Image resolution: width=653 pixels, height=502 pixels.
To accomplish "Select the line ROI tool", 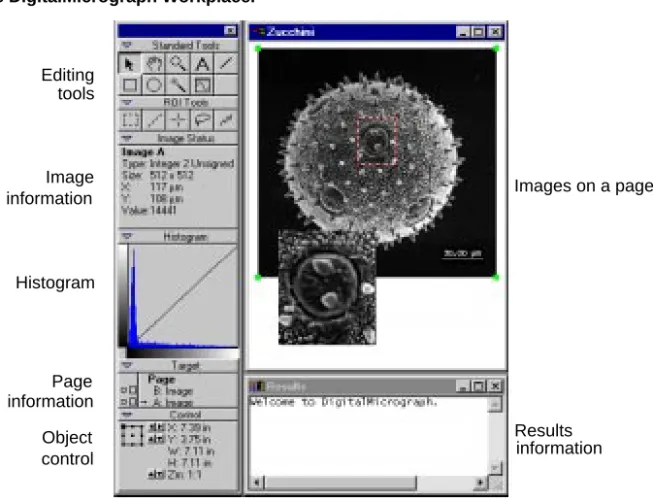I will click(x=154, y=120).
